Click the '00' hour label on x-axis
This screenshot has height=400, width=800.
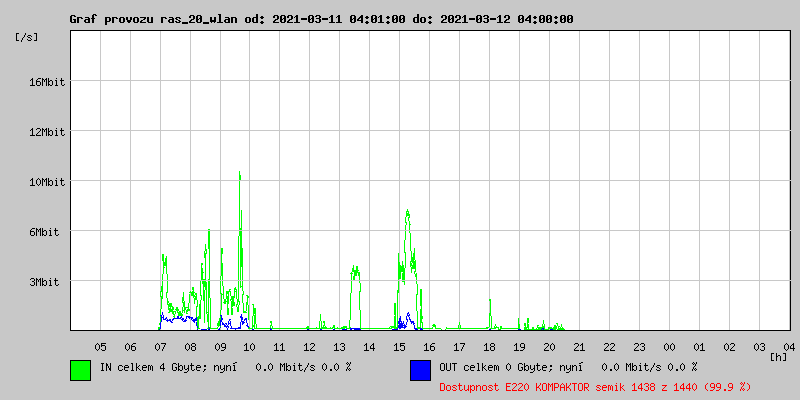(669, 347)
